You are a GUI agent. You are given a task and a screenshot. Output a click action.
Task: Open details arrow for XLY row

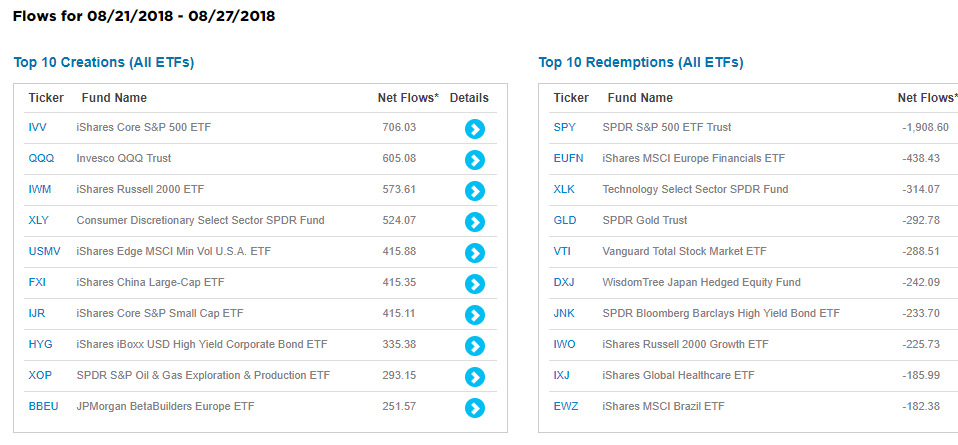475,222
